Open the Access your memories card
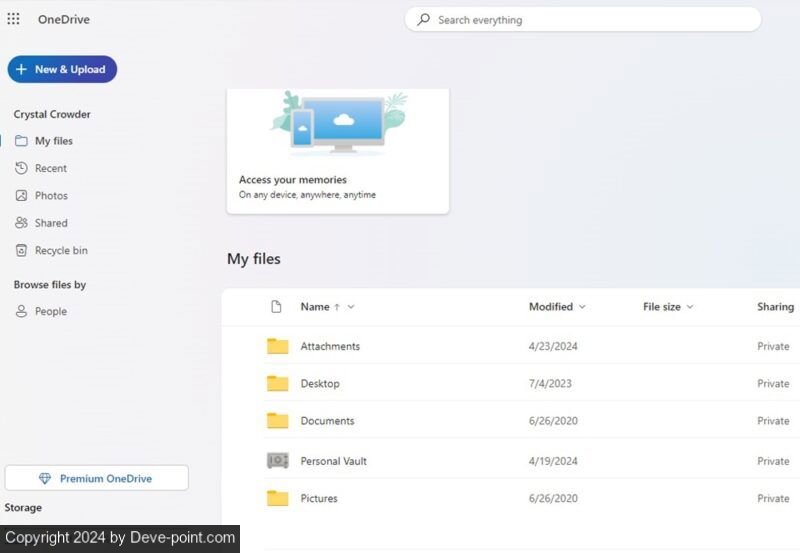The image size is (800, 553). click(337, 150)
